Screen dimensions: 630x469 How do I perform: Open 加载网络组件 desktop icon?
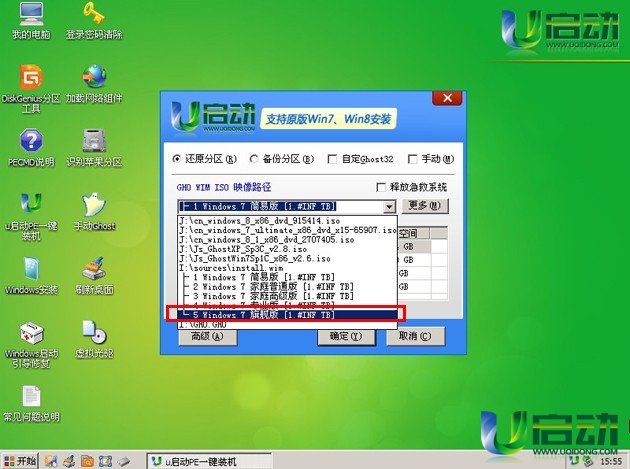(x=94, y=78)
